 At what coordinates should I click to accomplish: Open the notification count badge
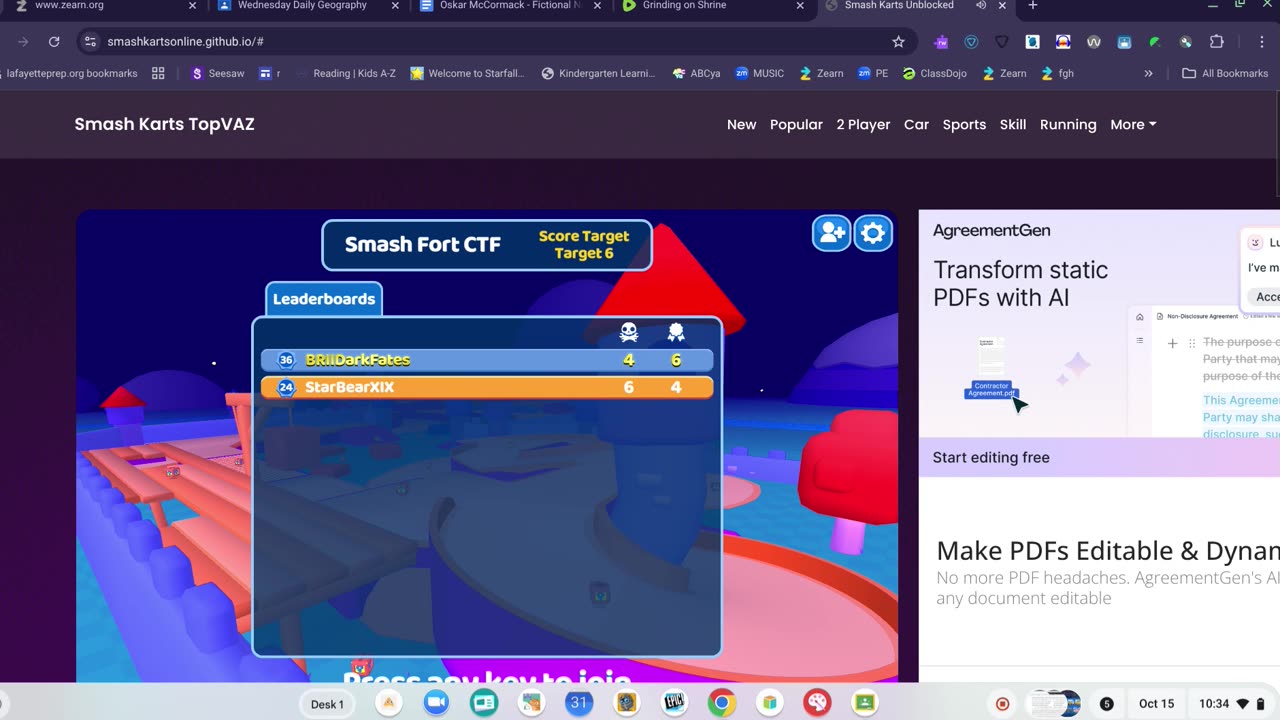1106,704
